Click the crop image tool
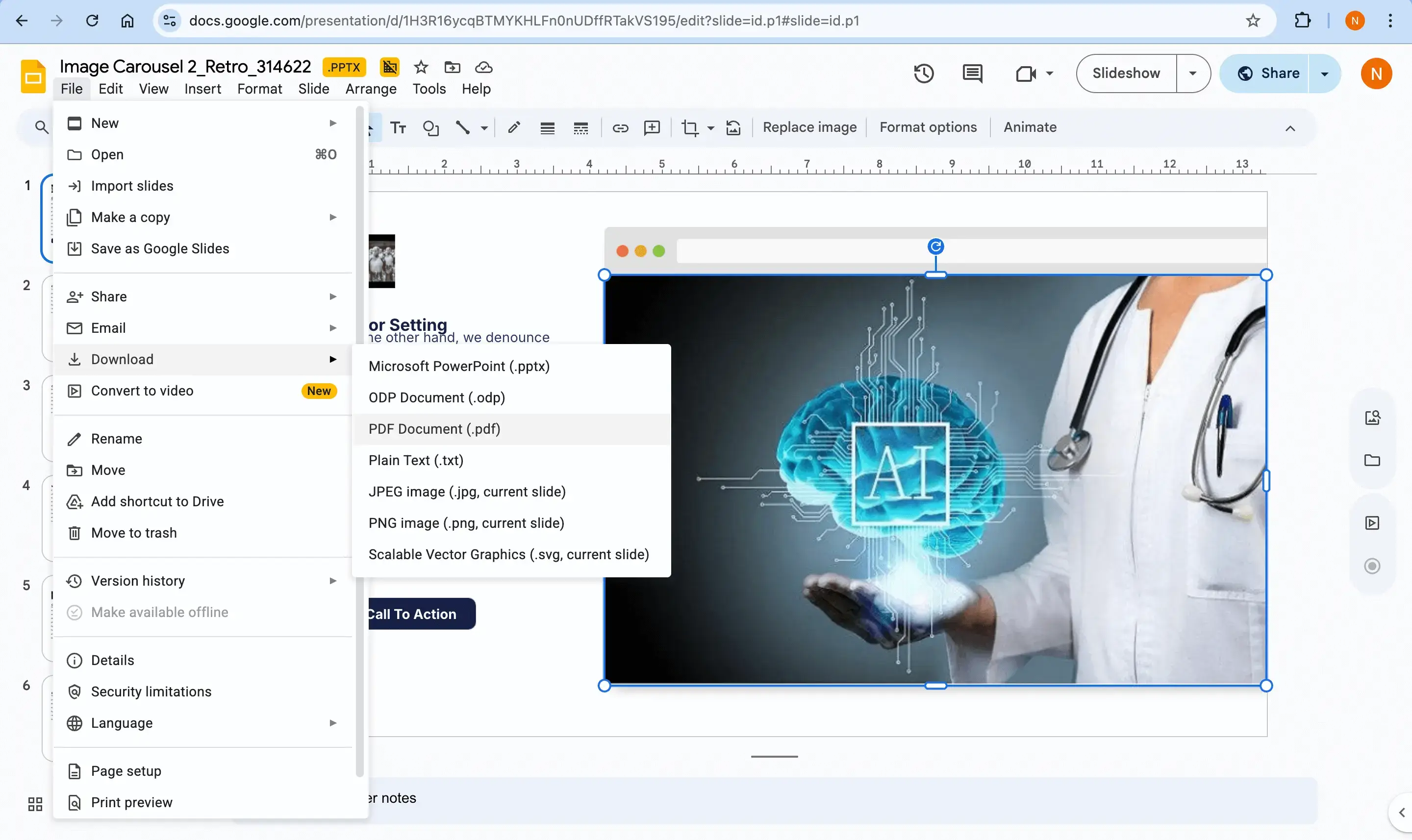Image resolution: width=1412 pixels, height=840 pixels. coord(690,128)
